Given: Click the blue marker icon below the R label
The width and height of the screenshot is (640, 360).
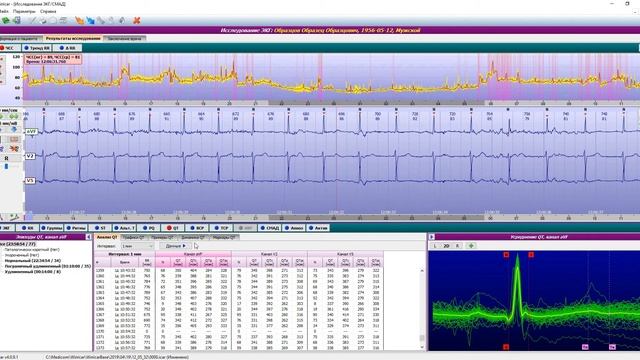Looking at the screenshot, I should click(x=6, y=167).
